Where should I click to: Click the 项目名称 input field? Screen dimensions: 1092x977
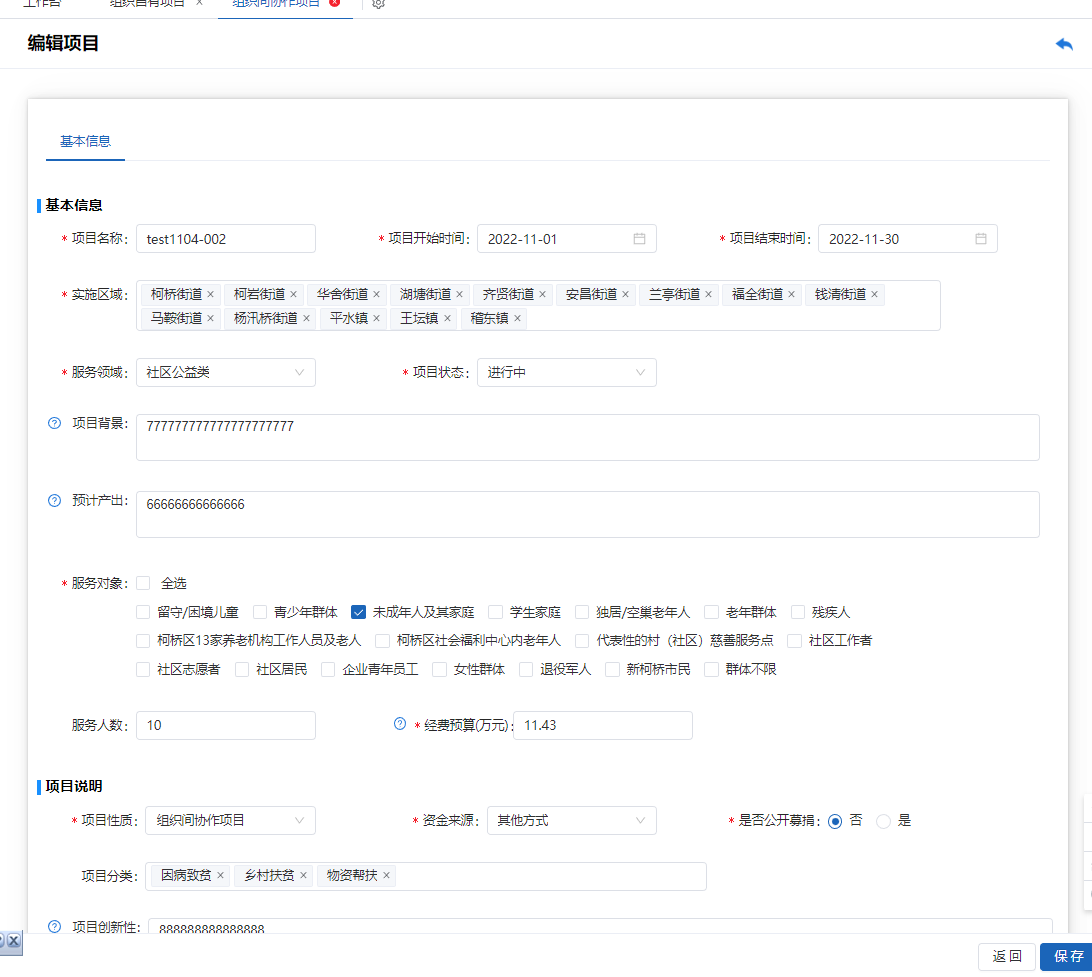pos(226,239)
